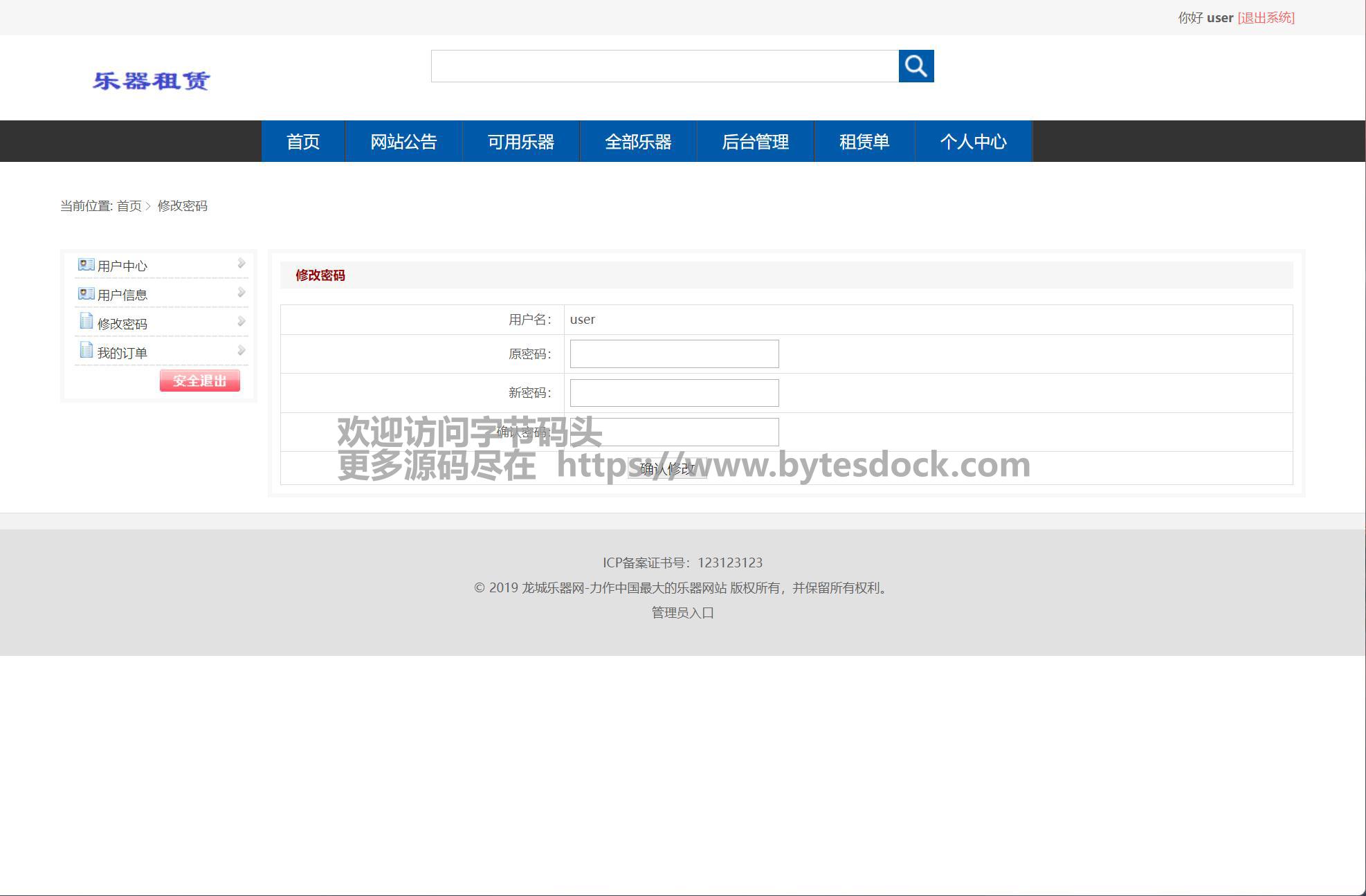Click the 修改密码 document icon

tap(86, 321)
